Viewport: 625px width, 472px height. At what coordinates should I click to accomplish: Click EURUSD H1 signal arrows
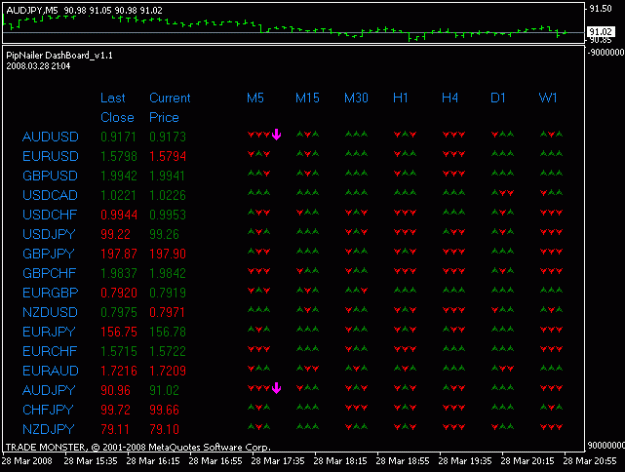(x=405, y=153)
